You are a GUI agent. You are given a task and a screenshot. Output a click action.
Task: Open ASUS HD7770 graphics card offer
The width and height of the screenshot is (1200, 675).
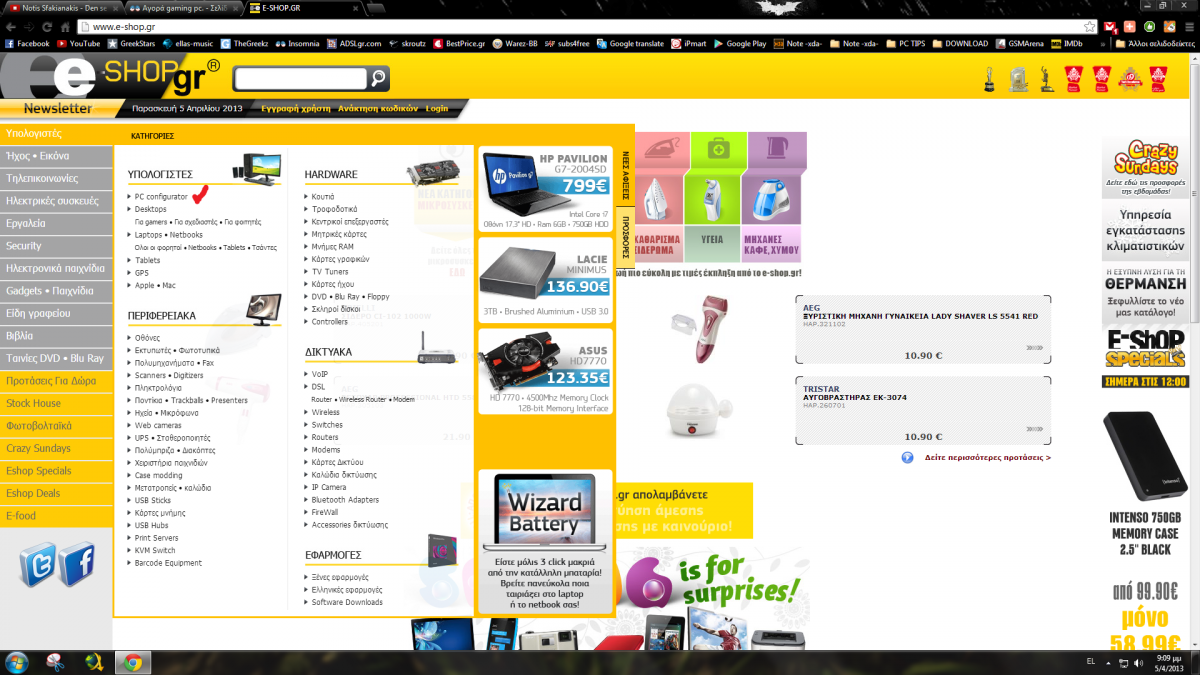pos(545,371)
